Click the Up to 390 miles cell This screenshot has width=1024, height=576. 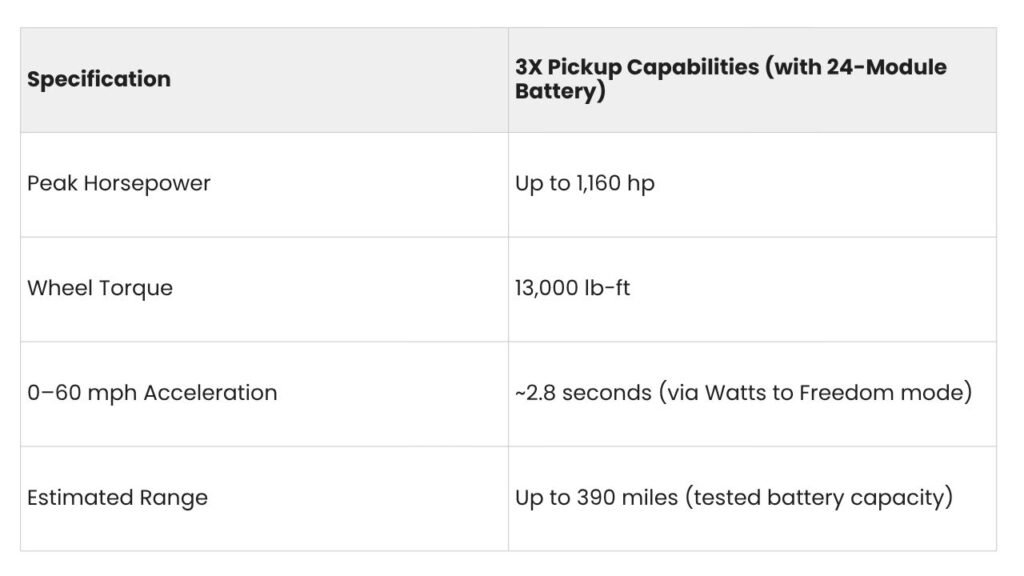pyautogui.click(x=752, y=499)
